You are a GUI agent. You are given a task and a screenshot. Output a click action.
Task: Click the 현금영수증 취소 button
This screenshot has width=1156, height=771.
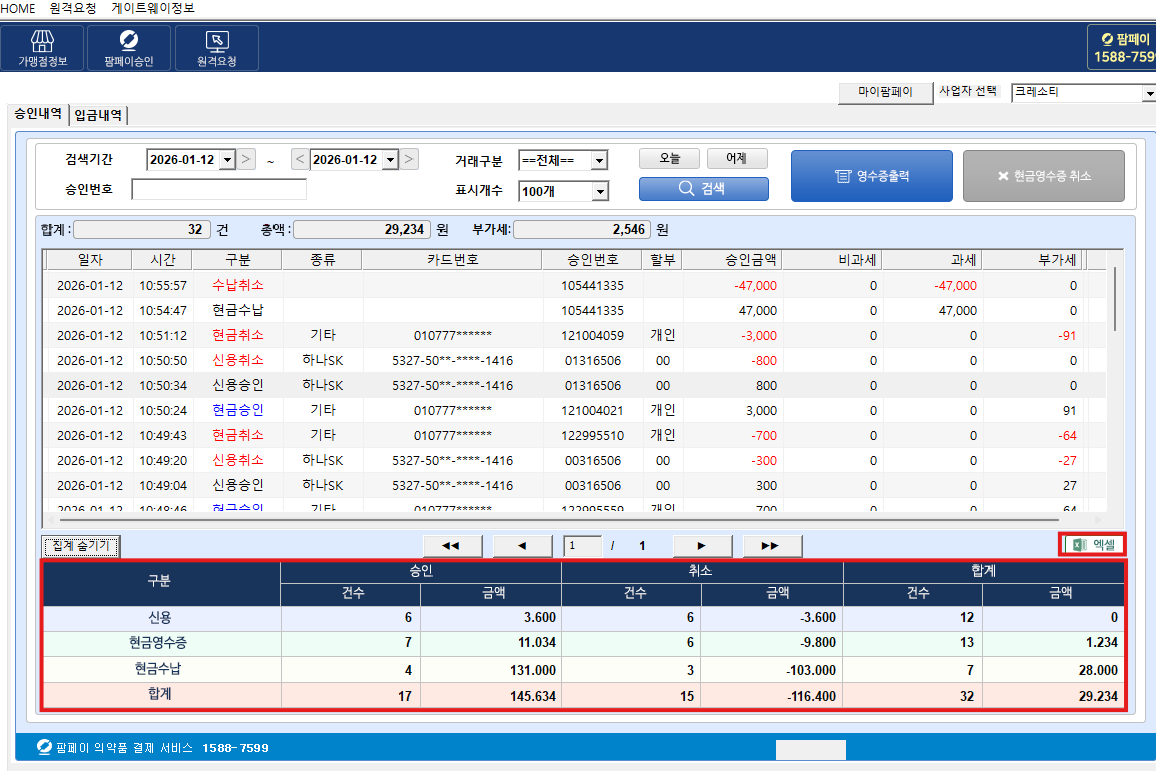(x=1043, y=176)
